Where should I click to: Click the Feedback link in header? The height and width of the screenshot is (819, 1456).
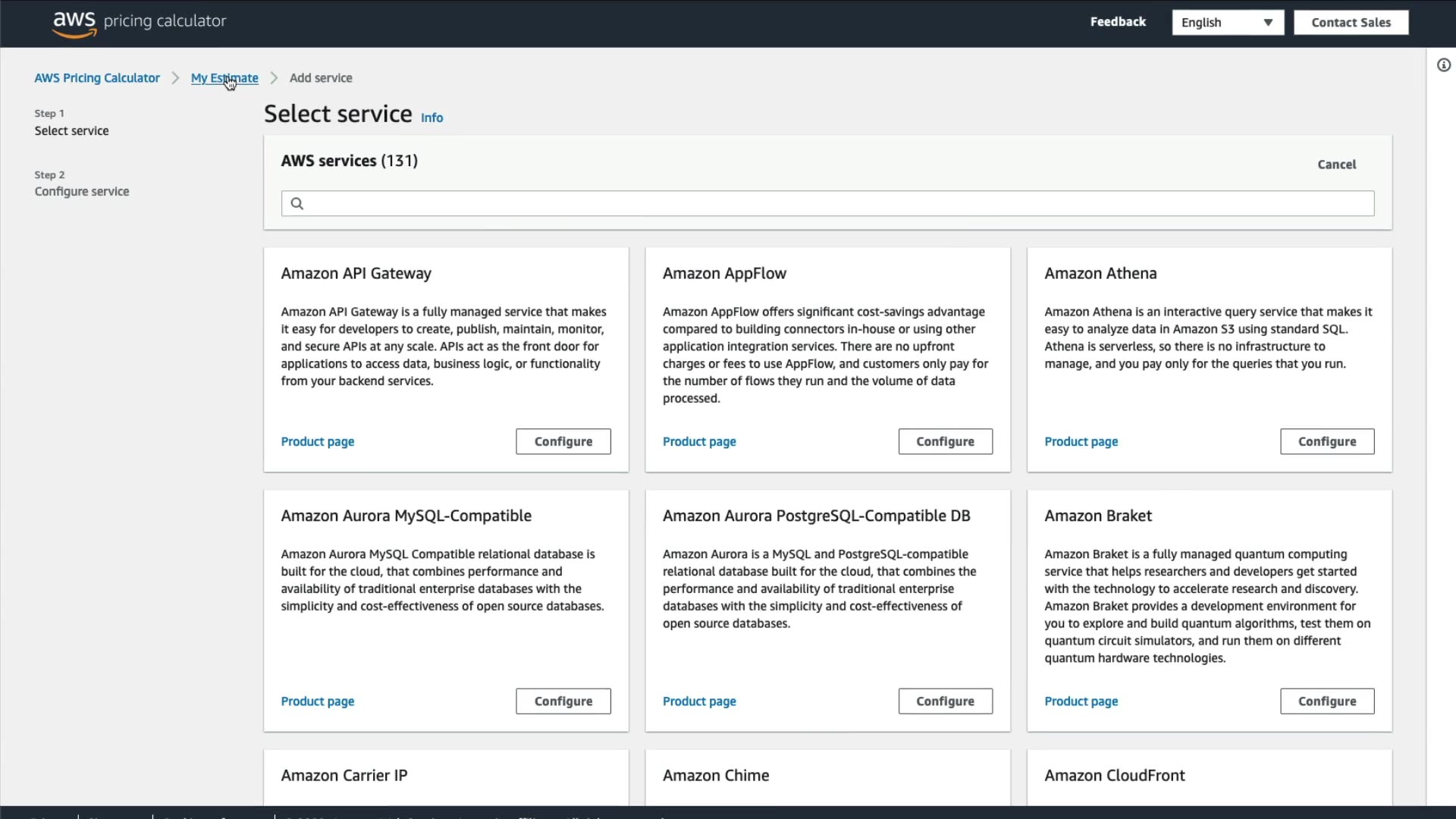point(1118,22)
